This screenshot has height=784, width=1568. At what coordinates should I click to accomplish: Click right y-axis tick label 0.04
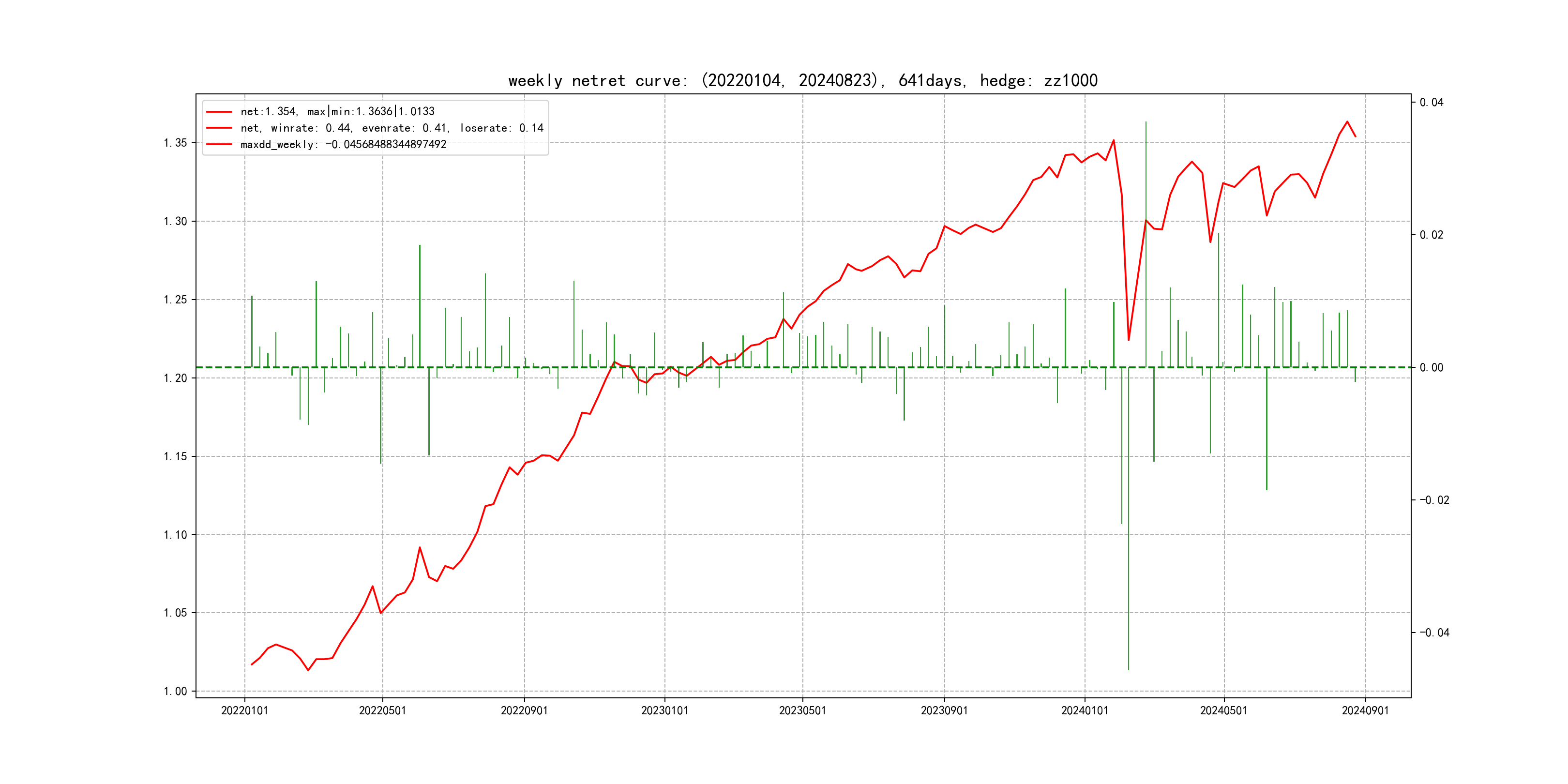pyautogui.click(x=1431, y=102)
